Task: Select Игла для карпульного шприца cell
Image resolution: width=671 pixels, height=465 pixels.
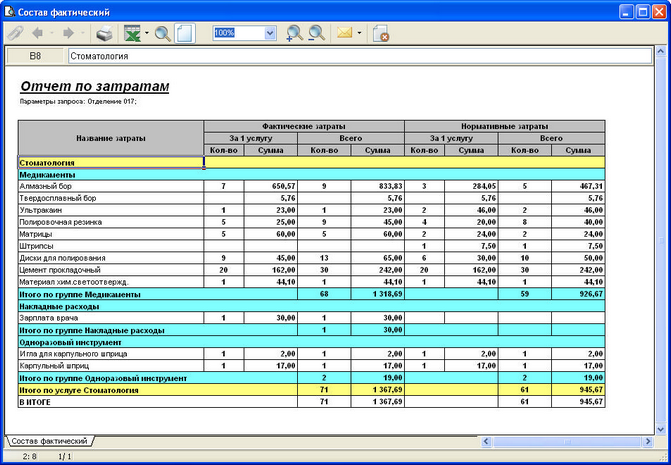Action: 110,354
